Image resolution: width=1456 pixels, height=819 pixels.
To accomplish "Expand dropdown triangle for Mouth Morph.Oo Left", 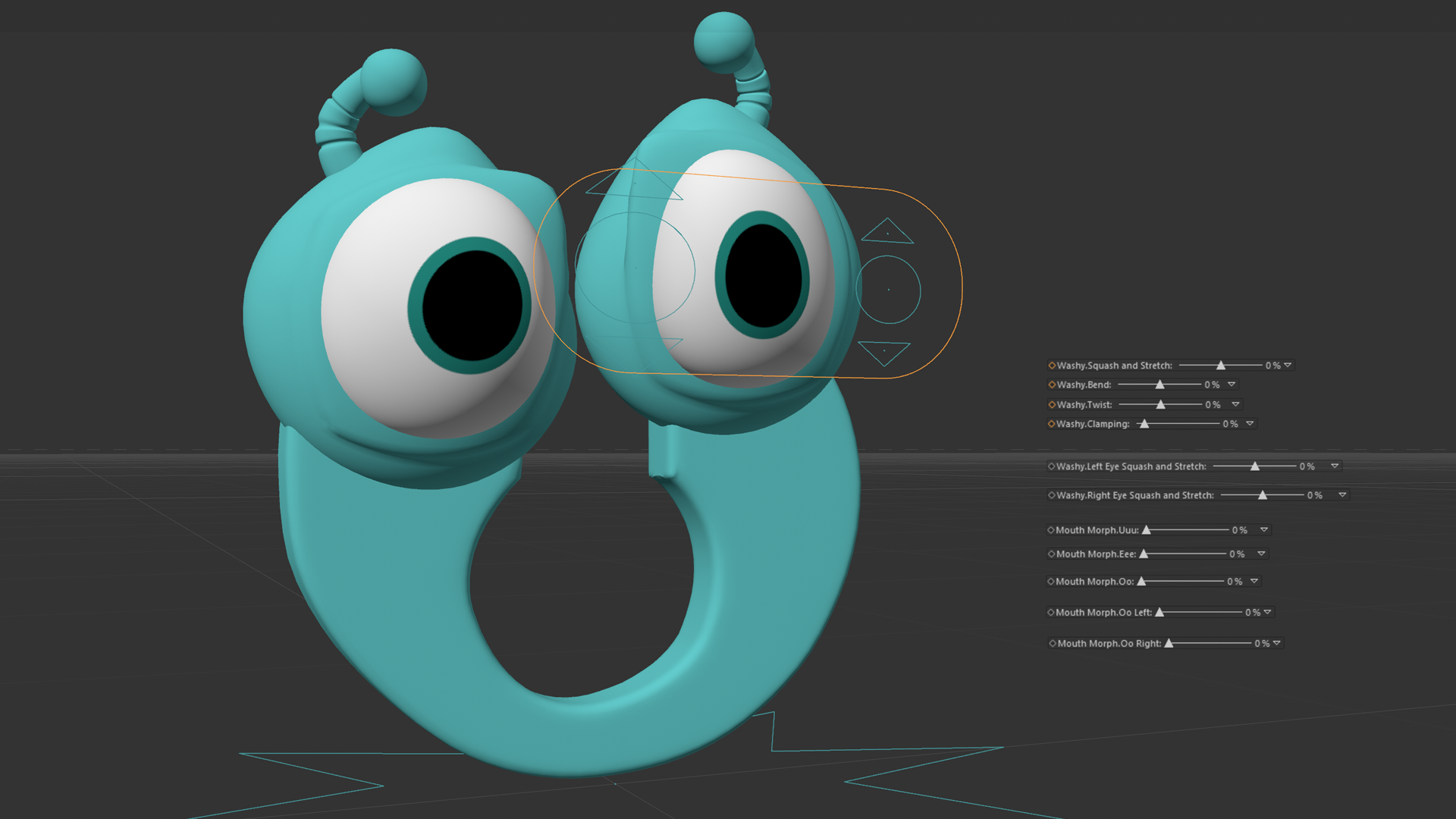I will (1267, 612).
